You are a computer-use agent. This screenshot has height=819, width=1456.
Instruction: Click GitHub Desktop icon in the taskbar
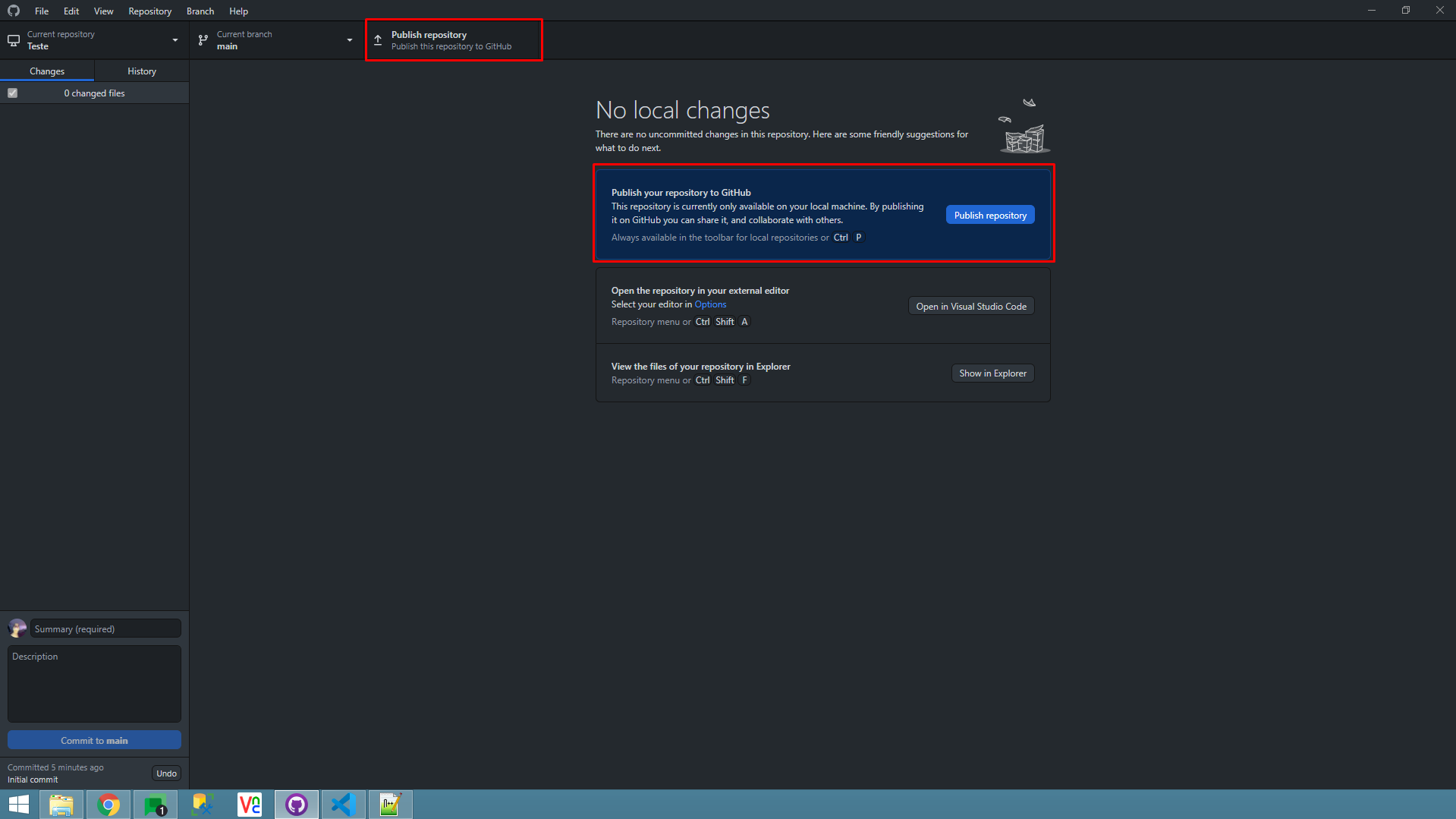point(297,805)
